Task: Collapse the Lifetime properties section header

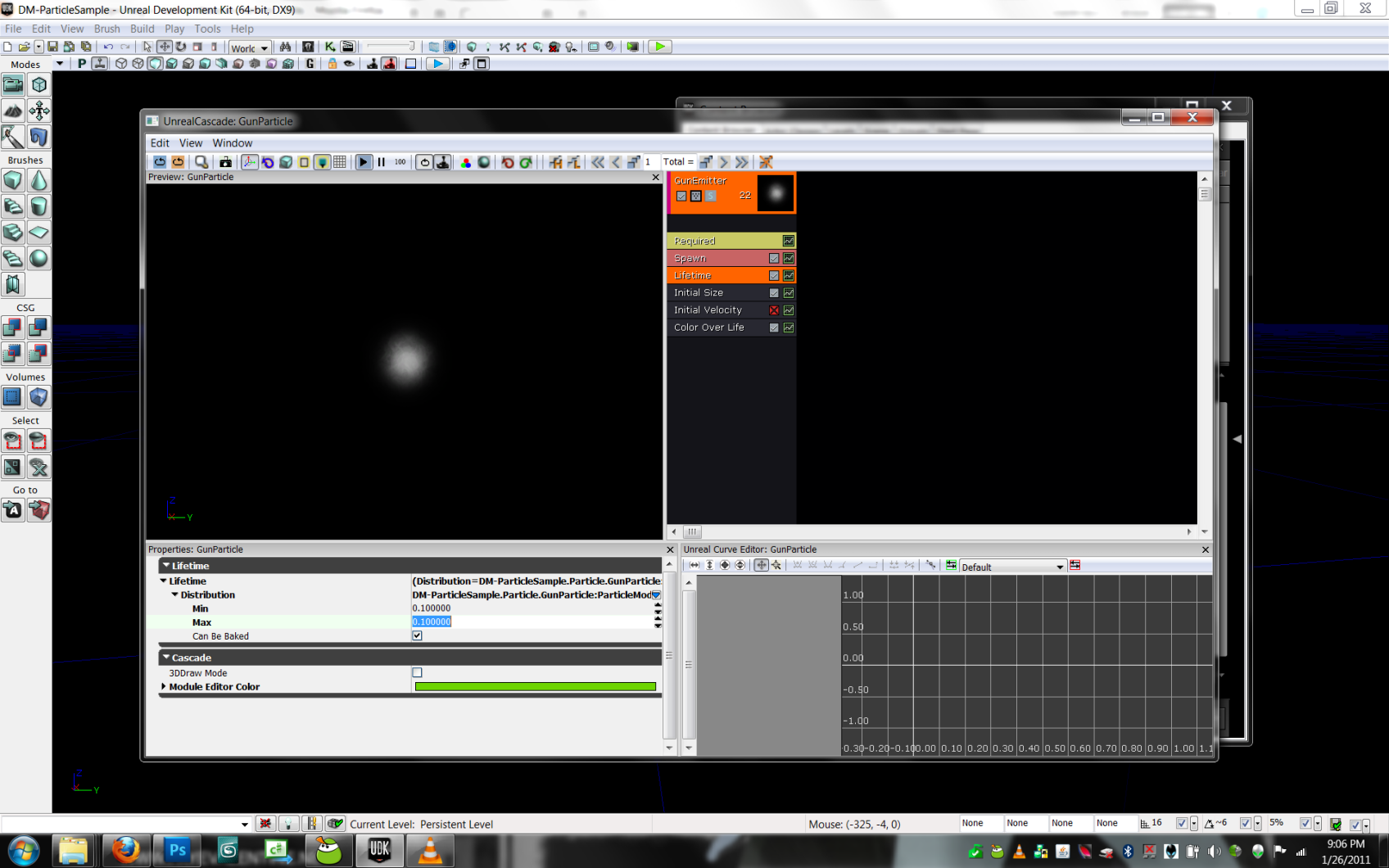Action: coord(166,566)
